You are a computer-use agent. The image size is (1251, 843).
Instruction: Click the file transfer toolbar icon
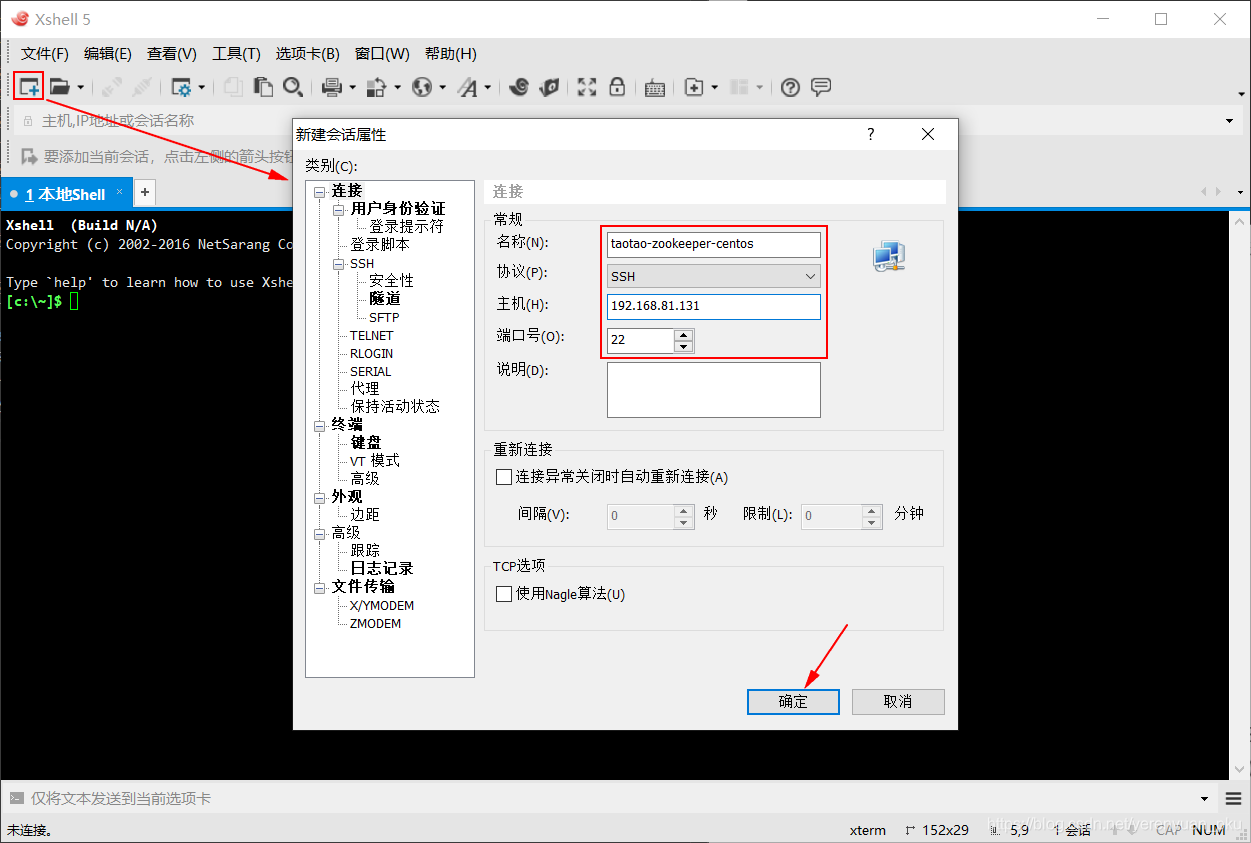(x=377, y=87)
